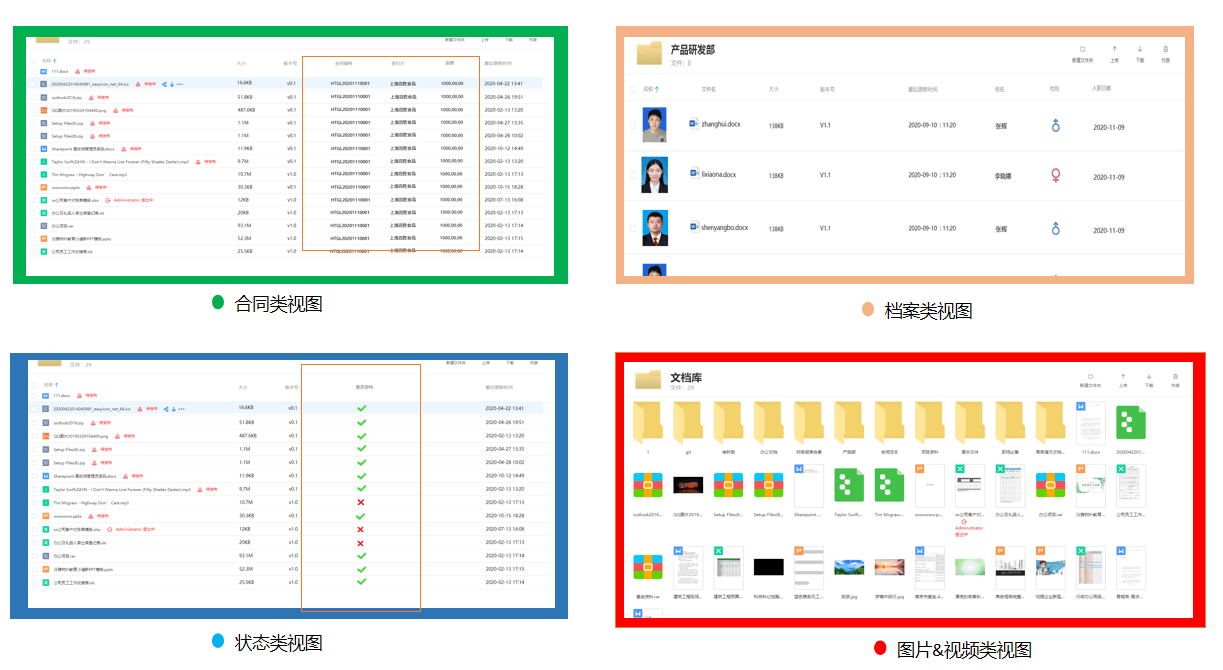Sort by 名称 arrow in status view

(x=56, y=384)
